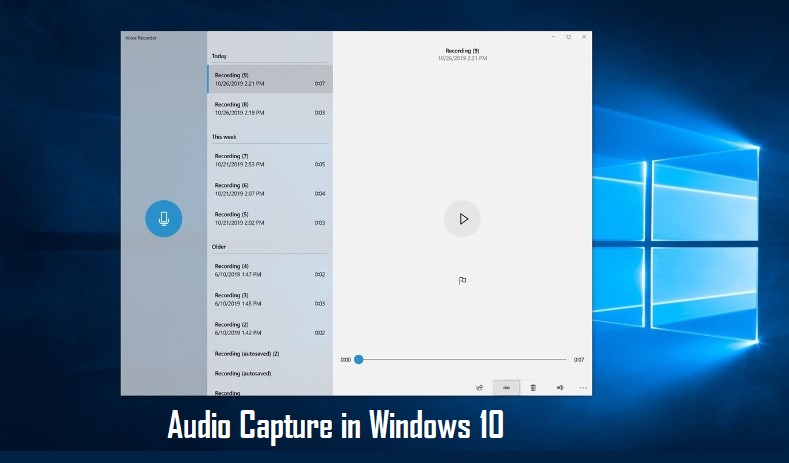789x463 pixels.
Task: Rename the recording using the rename icon
Action: point(560,388)
